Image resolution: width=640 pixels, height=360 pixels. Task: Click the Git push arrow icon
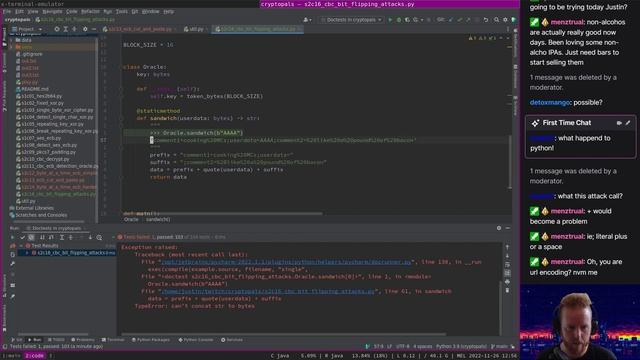pos(468,20)
